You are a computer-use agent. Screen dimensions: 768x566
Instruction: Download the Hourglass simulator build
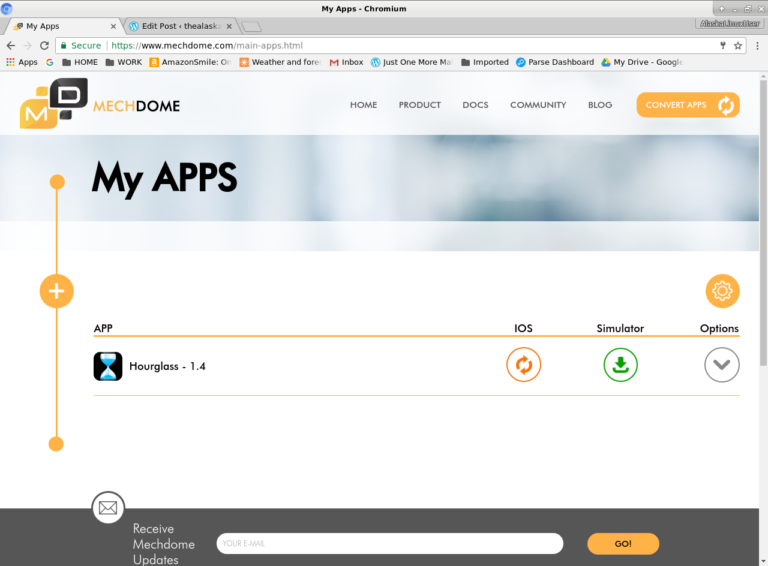point(620,365)
